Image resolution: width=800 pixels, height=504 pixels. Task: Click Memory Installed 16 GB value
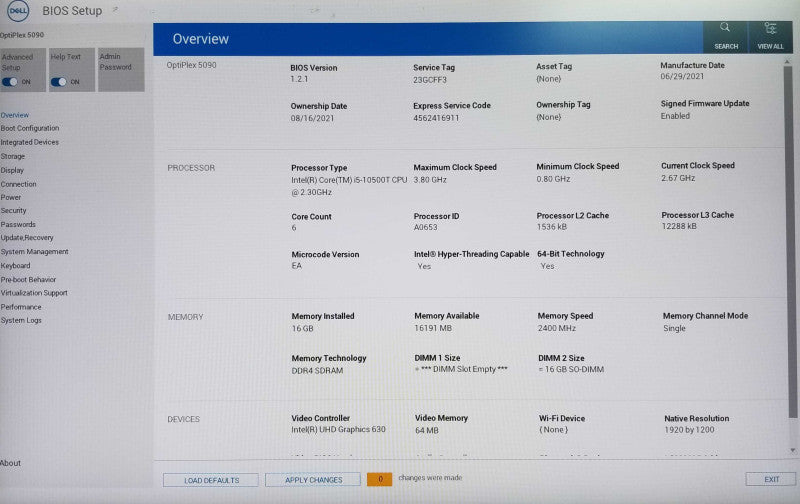303,329
